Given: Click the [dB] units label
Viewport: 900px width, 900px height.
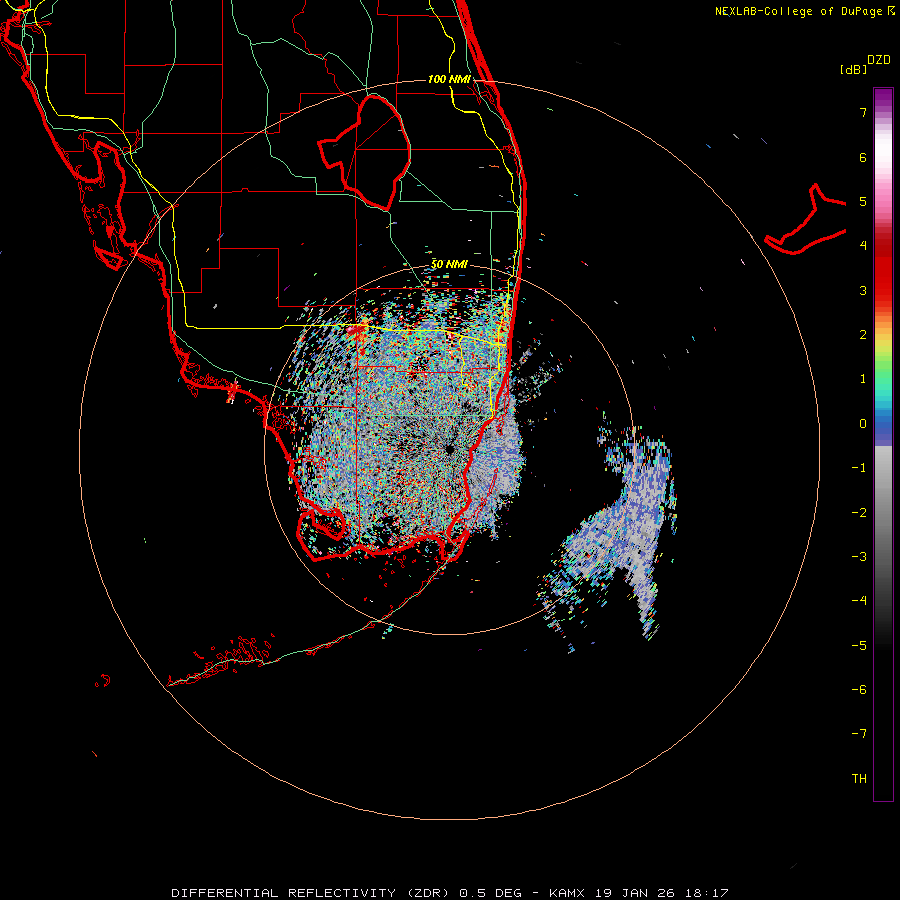Looking at the screenshot, I should point(854,69).
